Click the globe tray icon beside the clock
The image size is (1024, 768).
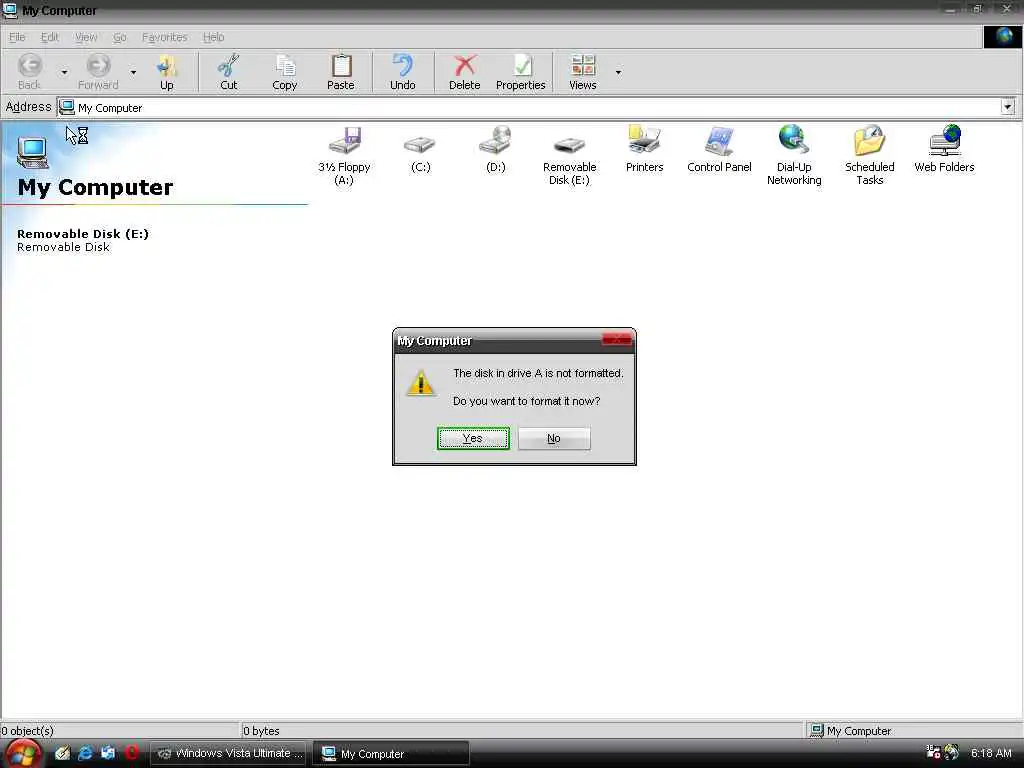952,752
